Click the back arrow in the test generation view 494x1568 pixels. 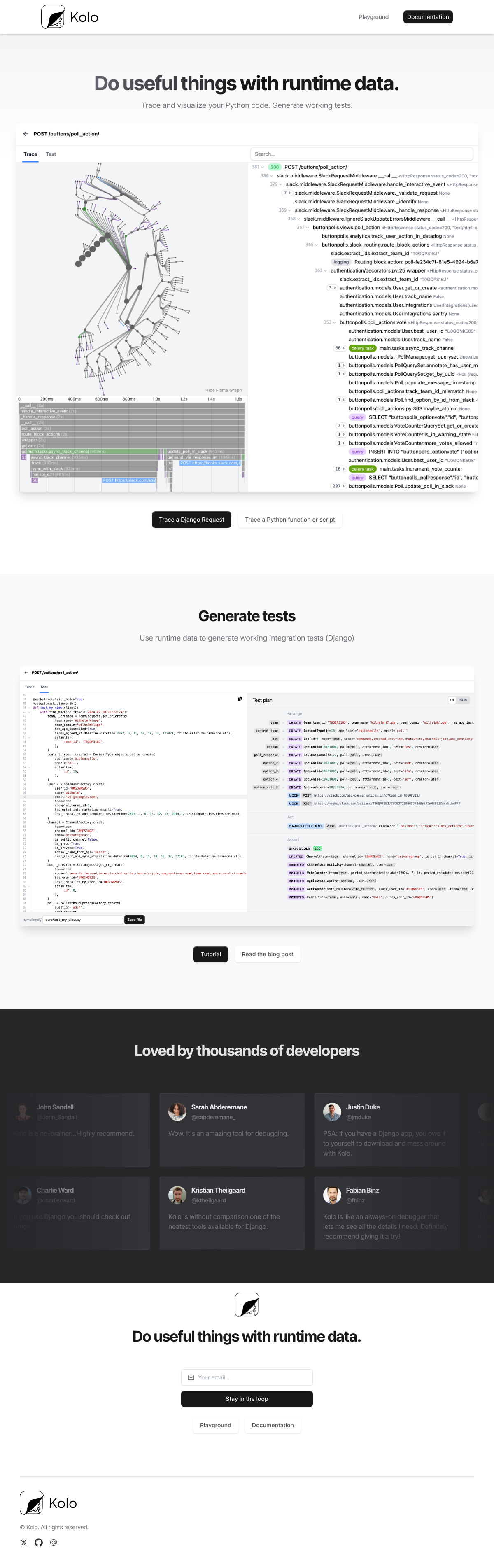(26, 673)
